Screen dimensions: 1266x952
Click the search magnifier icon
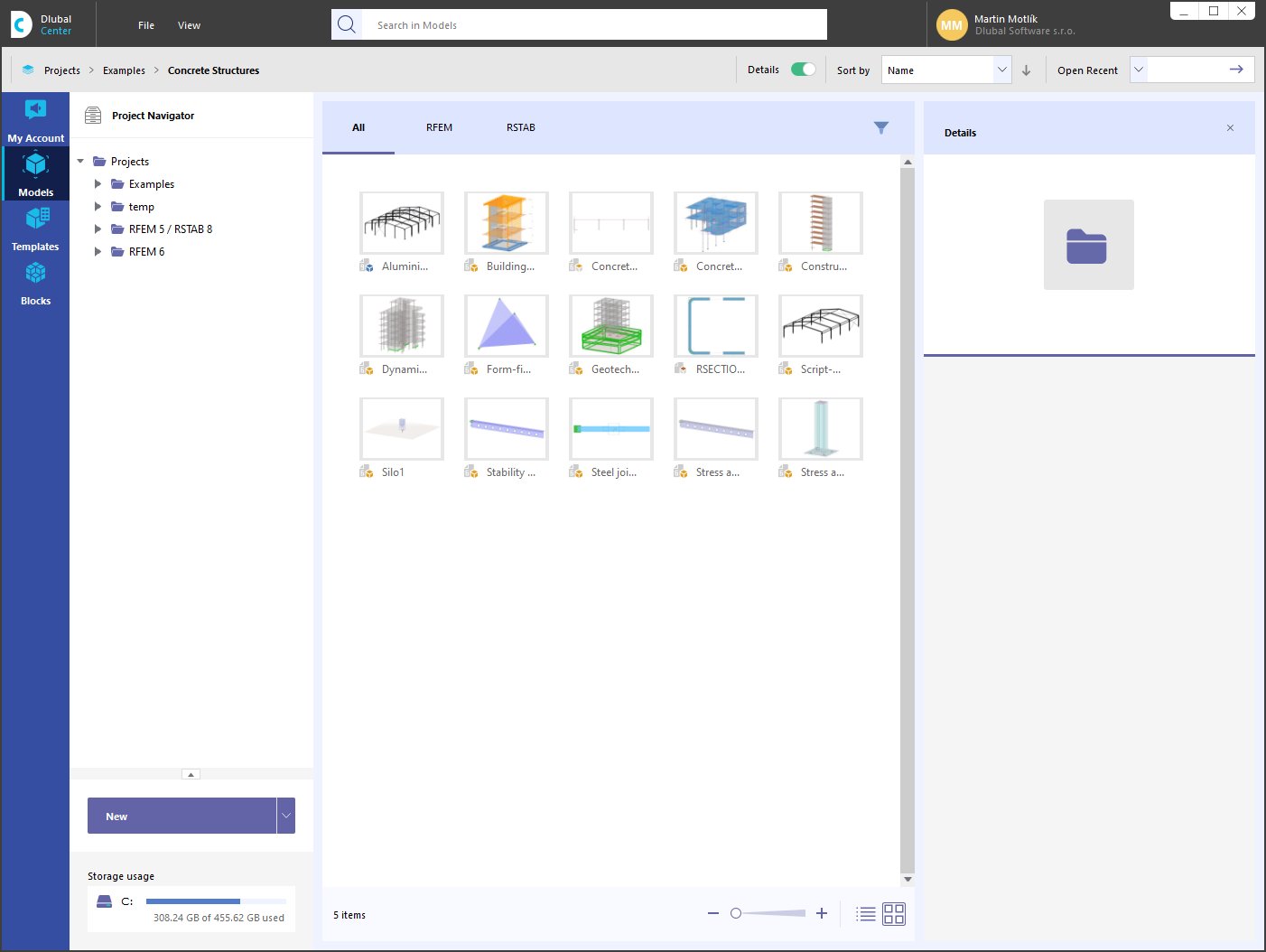(347, 24)
